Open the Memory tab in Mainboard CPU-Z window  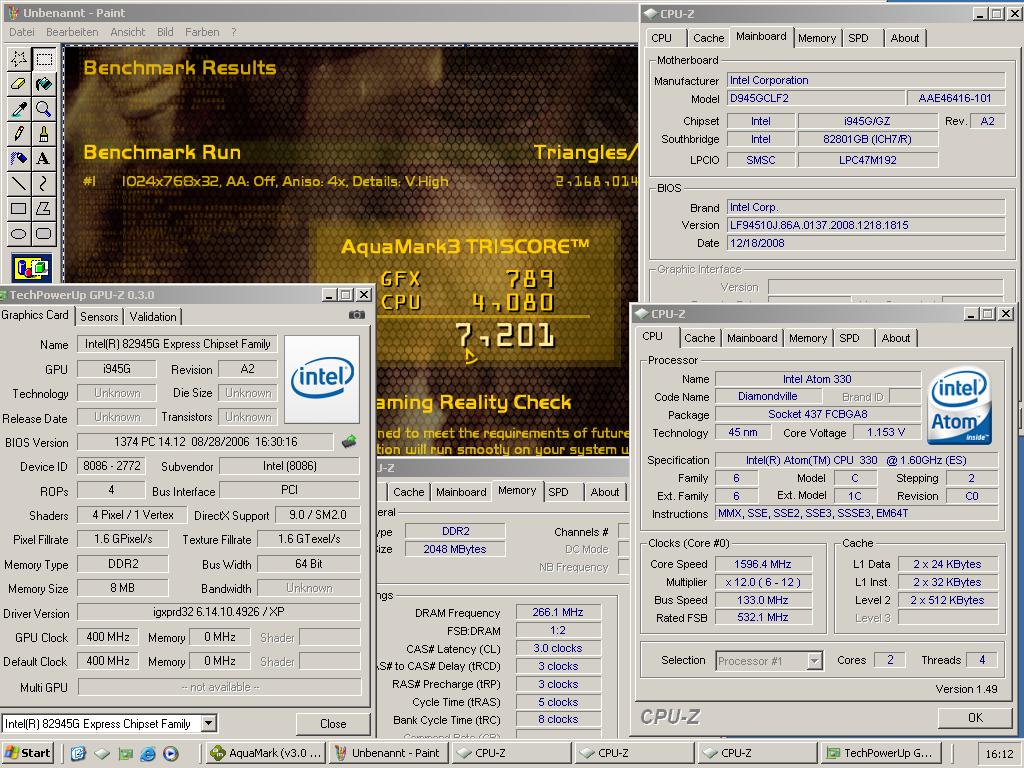click(817, 38)
